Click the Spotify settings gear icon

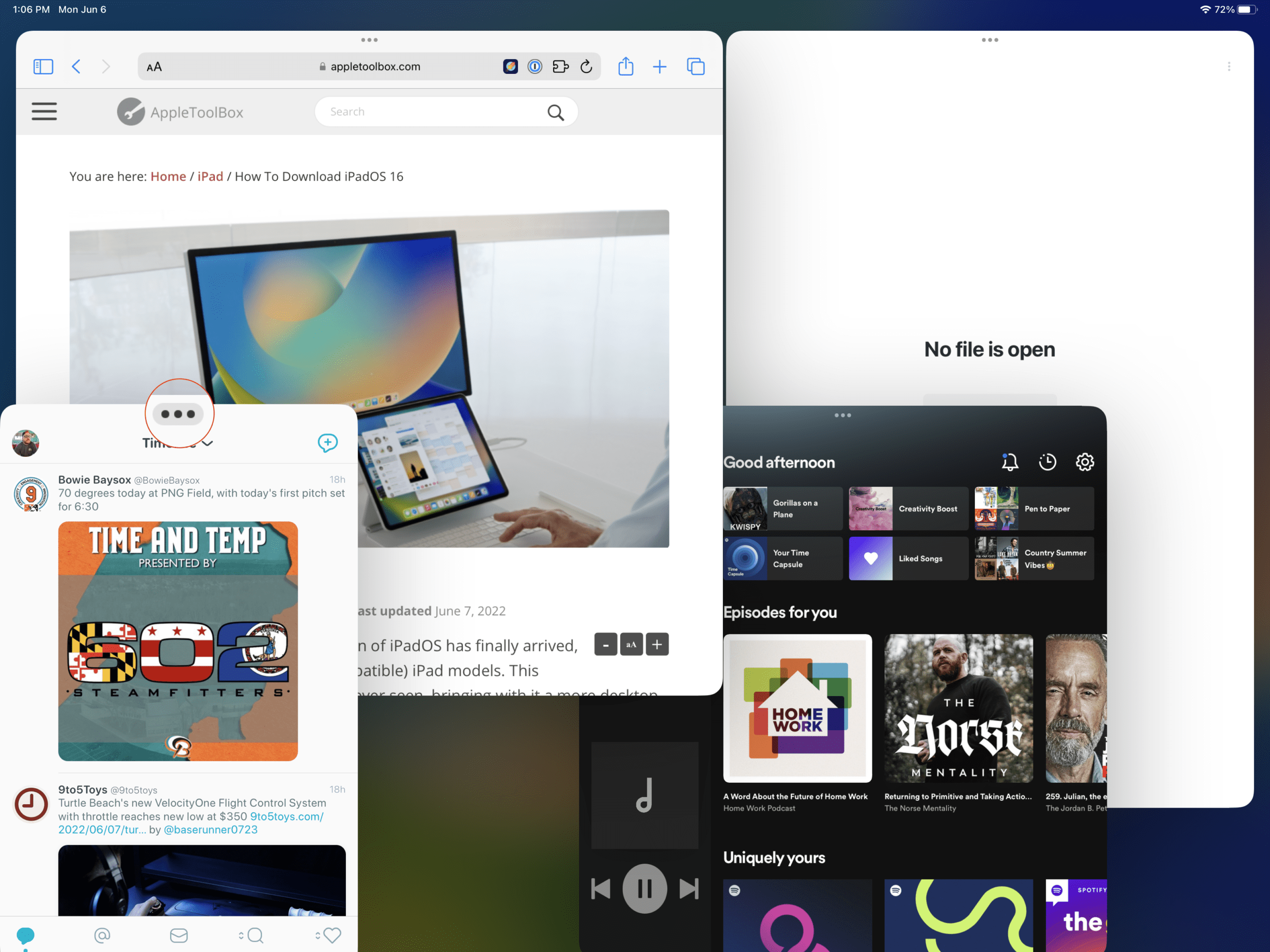tap(1084, 461)
